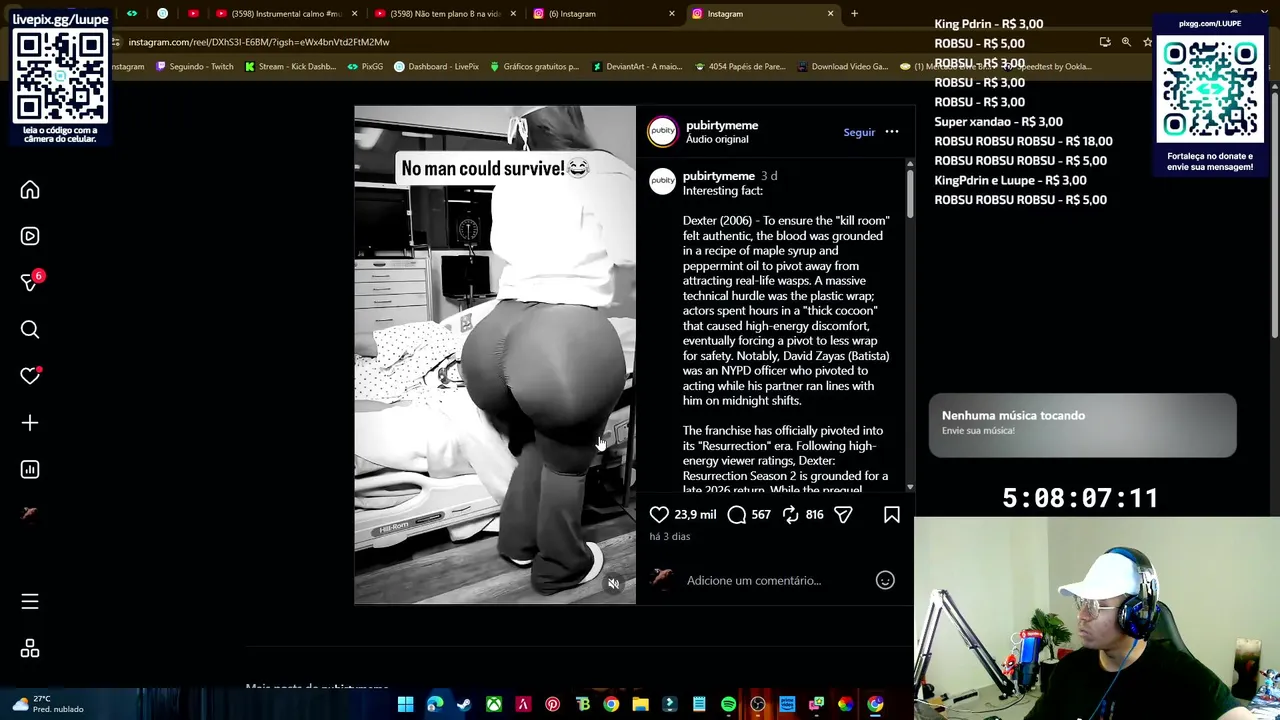Open Stream - Kick Dashboard bookmark
The height and width of the screenshot is (720, 1280).
(290, 67)
